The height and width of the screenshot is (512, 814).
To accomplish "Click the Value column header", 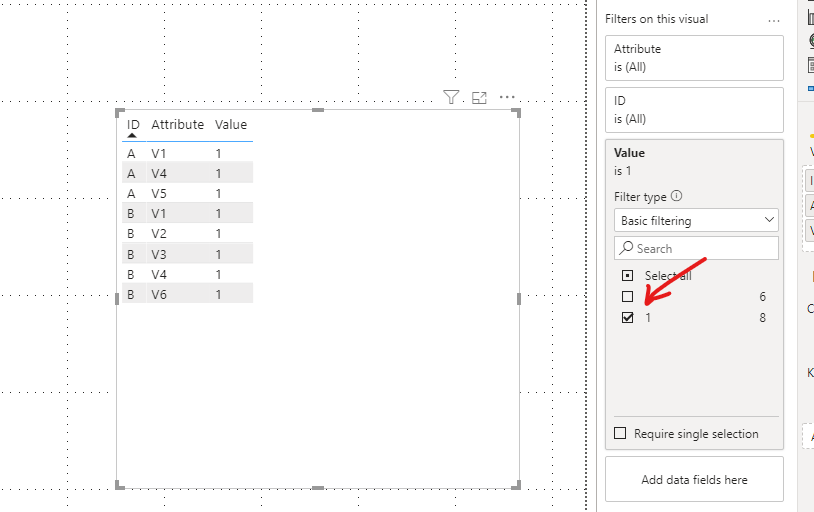I will click(x=231, y=125).
